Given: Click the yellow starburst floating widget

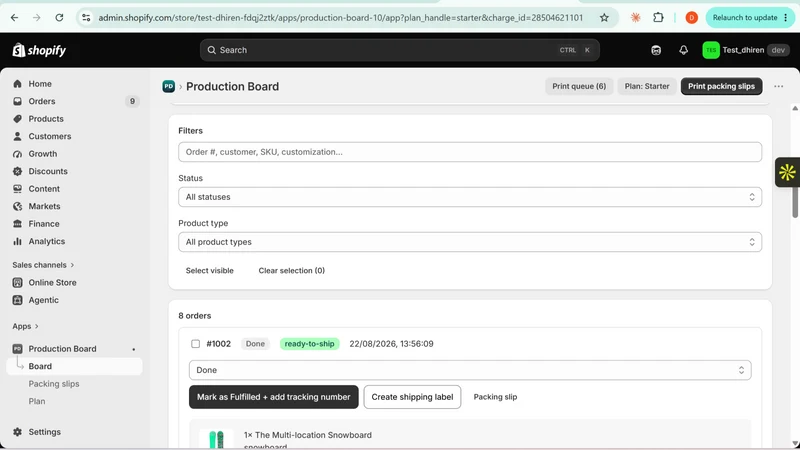Looking at the screenshot, I should click(x=787, y=172).
